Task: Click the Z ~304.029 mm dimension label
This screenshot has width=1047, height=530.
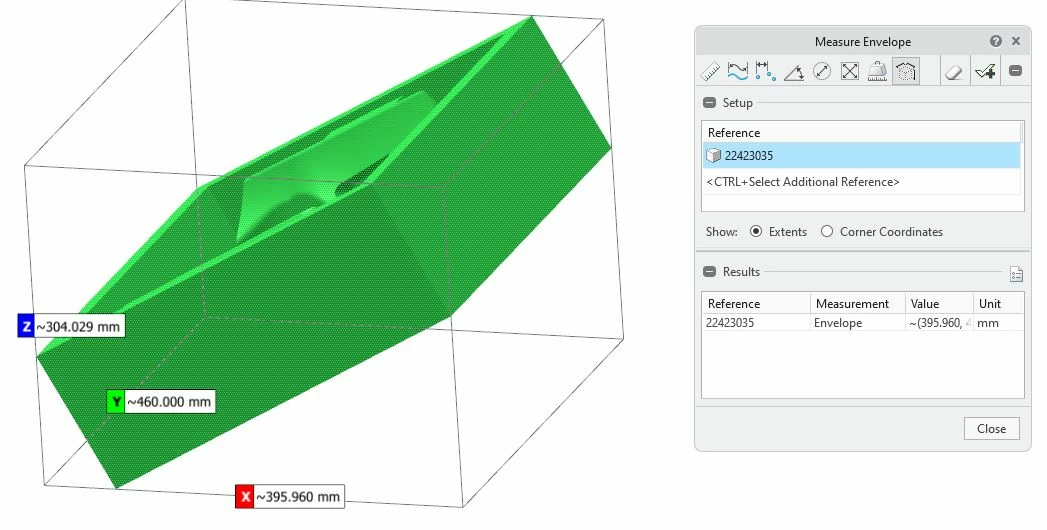Action: [71, 326]
